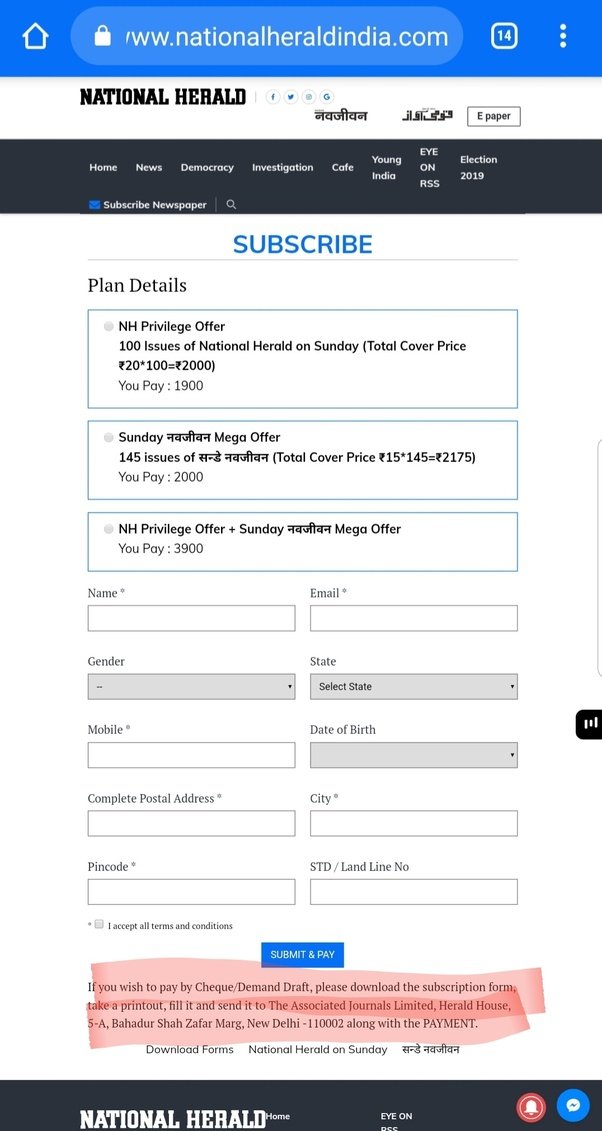Tick the accept terms and conditions checkbox
602x1131 pixels.
point(99,924)
